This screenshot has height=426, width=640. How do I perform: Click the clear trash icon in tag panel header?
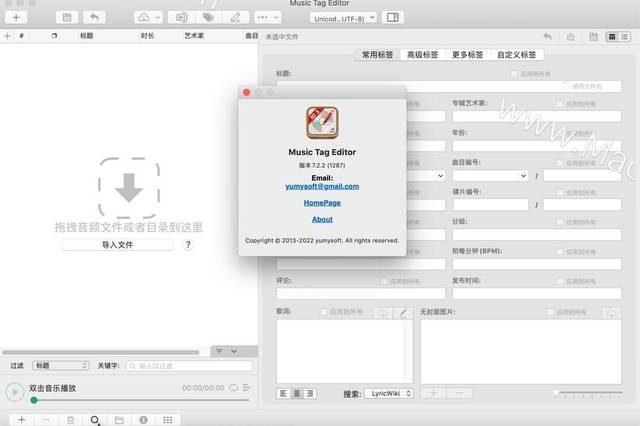tap(571, 37)
